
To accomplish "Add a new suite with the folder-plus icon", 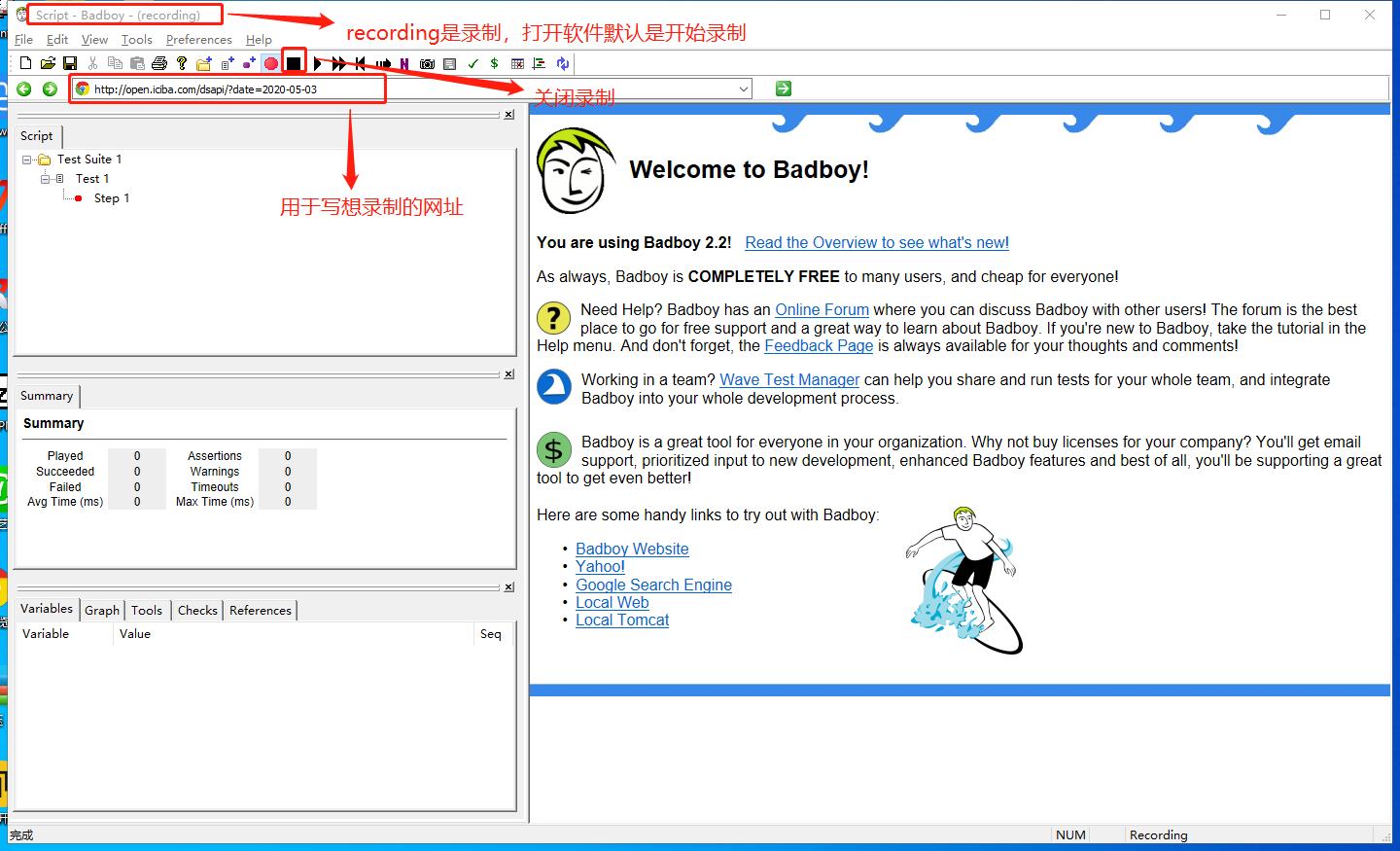I will 204,63.
